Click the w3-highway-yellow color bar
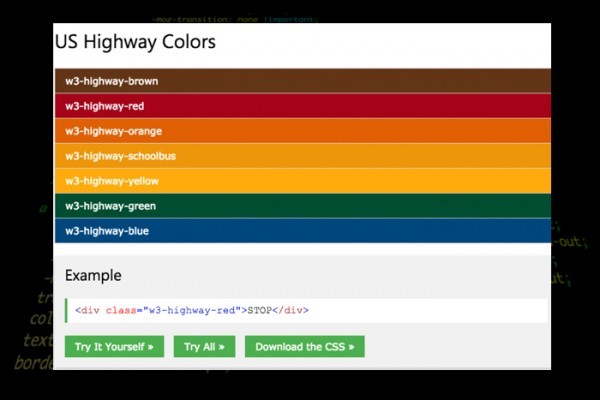 (303, 181)
